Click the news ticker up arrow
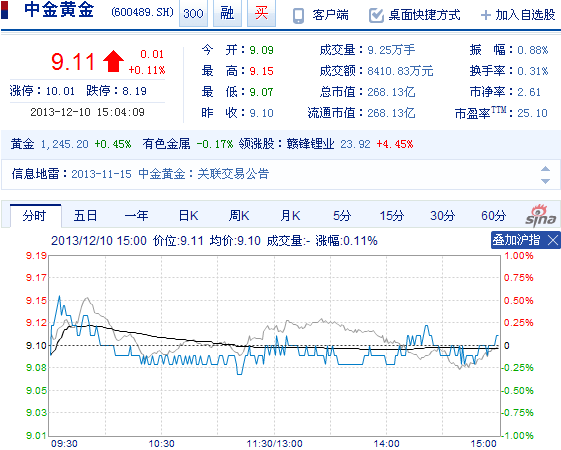The height and width of the screenshot is (450, 561). [545, 169]
